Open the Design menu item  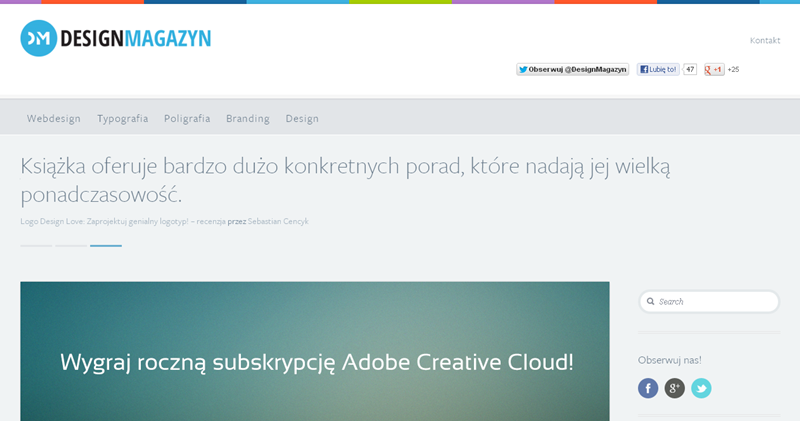(302, 118)
